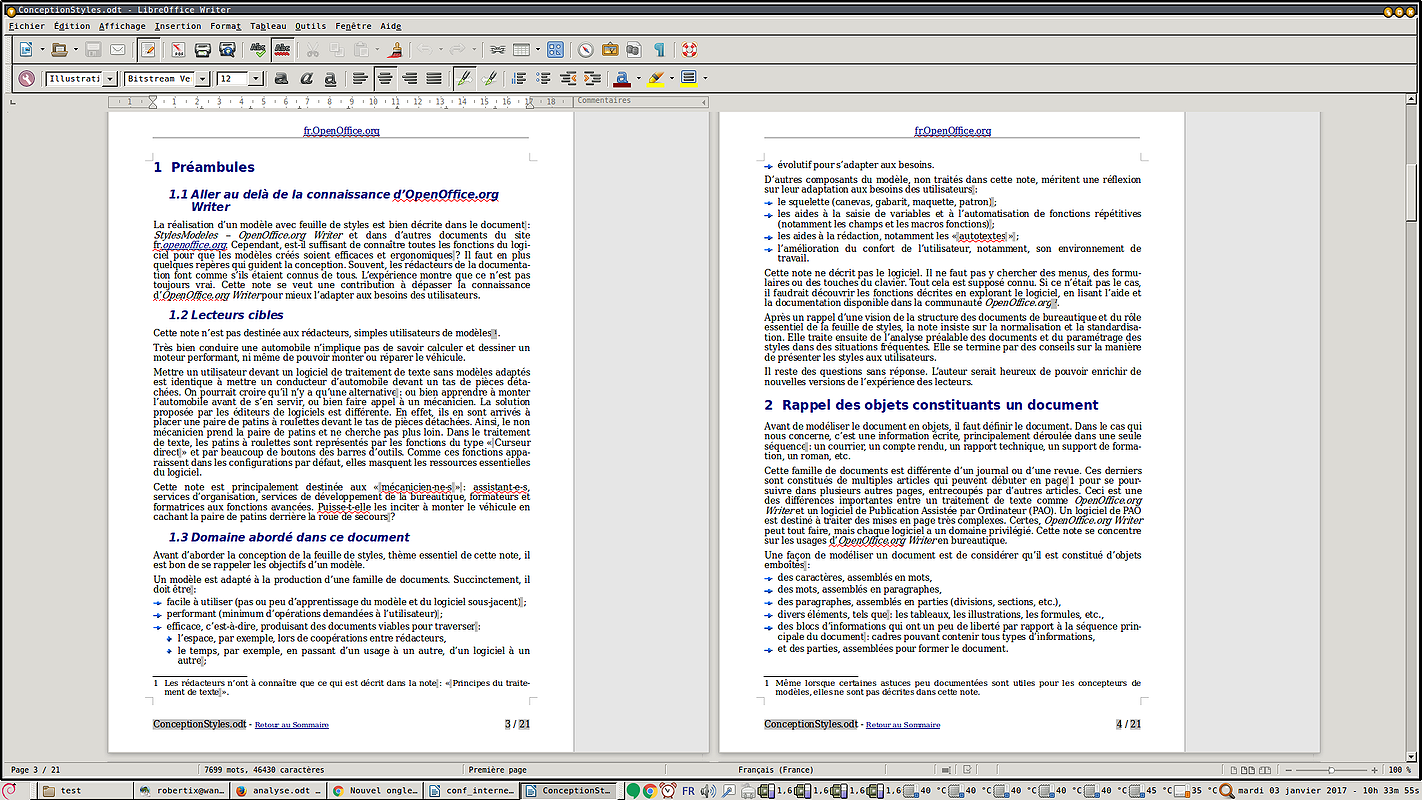This screenshot has width=1422, height=800.
Task: Open the Bitstream Ve font name dropdown
Action: tap(202, 78)
